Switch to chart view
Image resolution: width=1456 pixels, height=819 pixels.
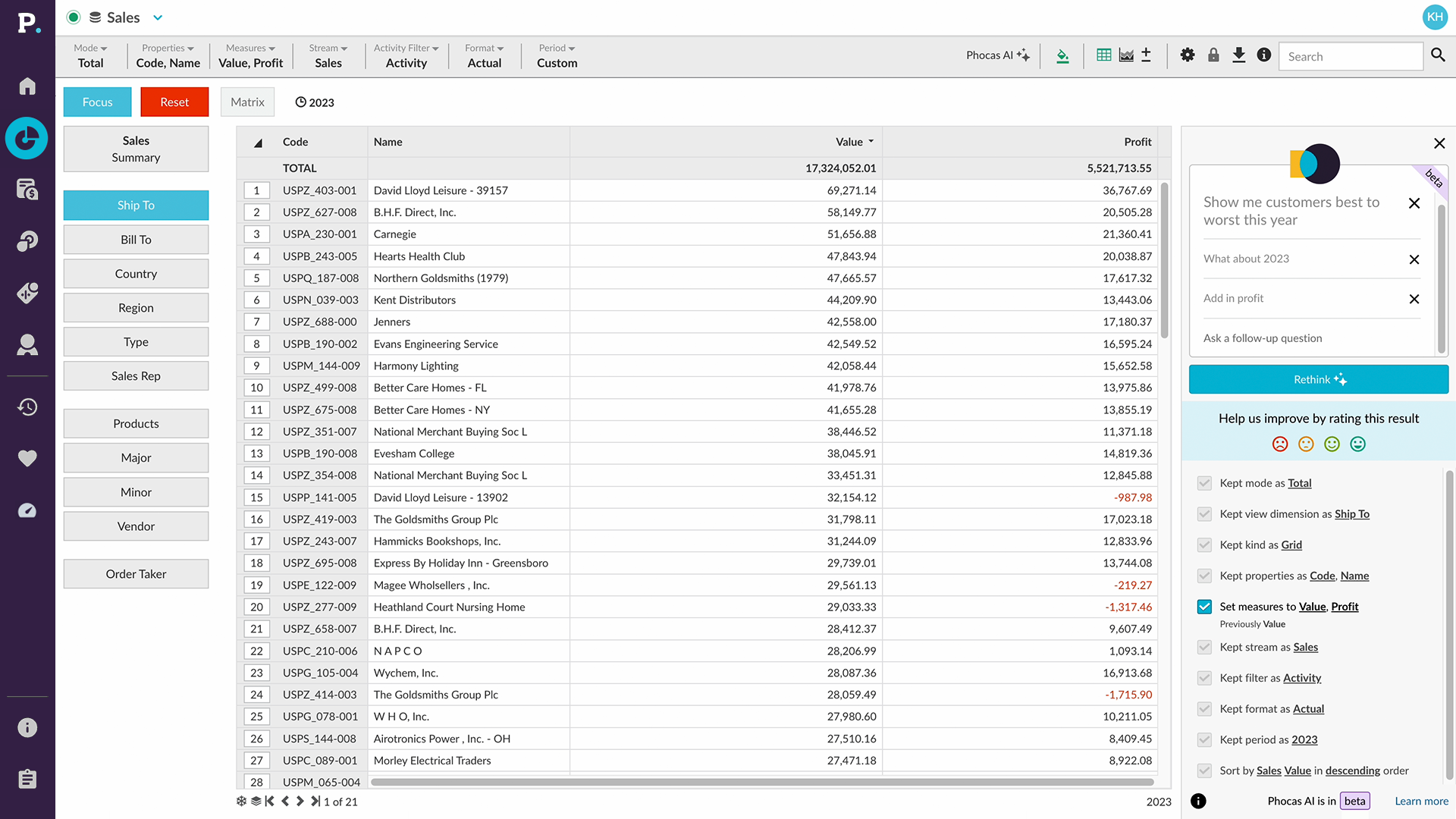tap(1126, 55)
